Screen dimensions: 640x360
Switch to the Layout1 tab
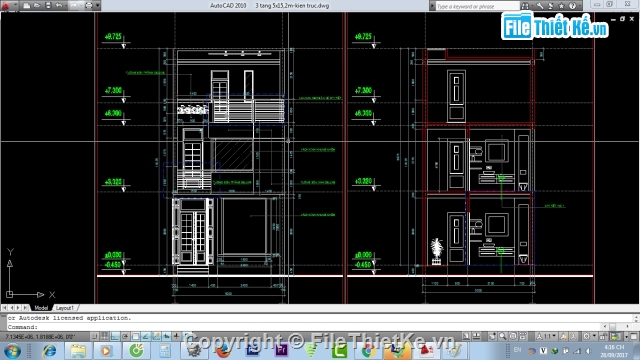tap(64, 308)
